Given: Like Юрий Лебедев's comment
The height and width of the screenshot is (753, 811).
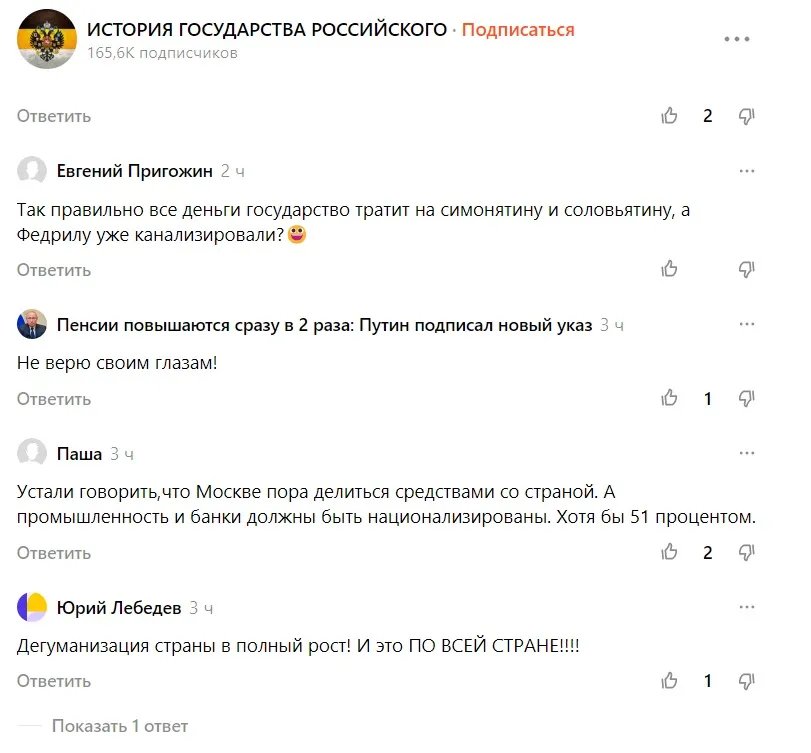Looking at the screenshot, I should coord(670,681).
